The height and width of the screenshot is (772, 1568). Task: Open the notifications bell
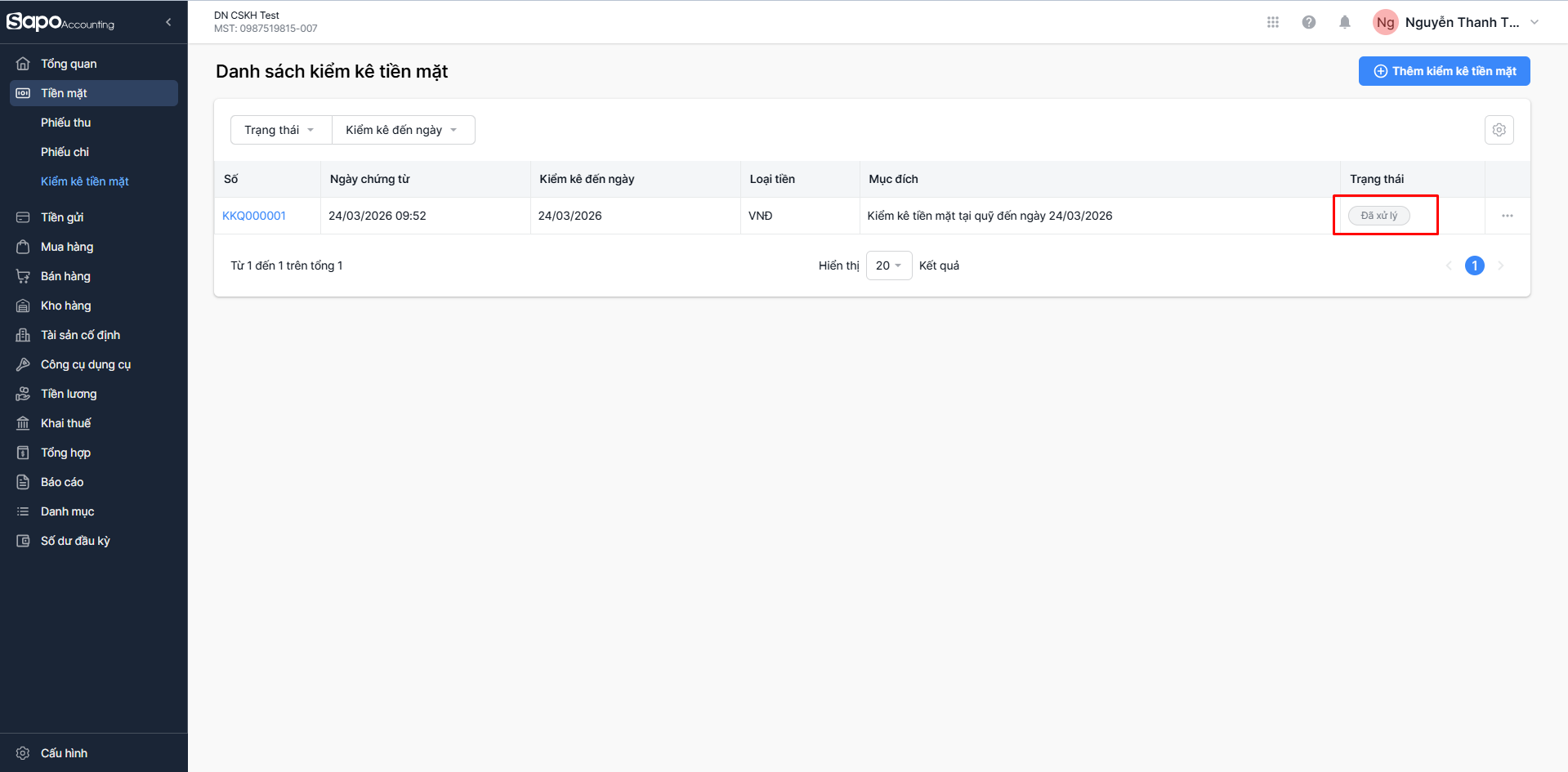1345,22
